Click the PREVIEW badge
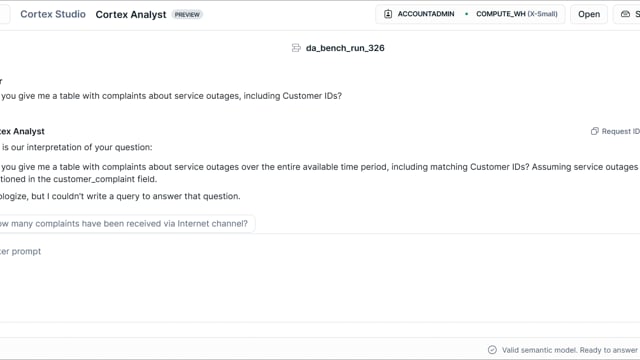 187,15
